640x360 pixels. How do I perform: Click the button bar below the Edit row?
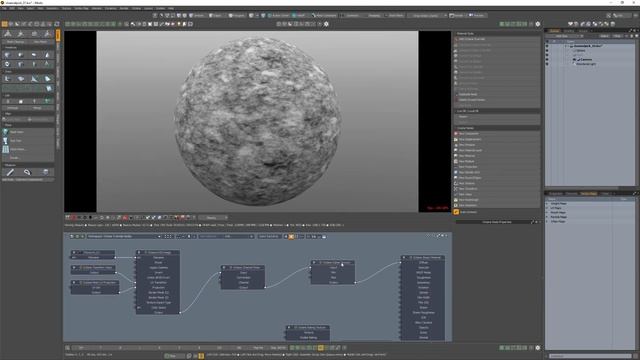coord(496,222)
